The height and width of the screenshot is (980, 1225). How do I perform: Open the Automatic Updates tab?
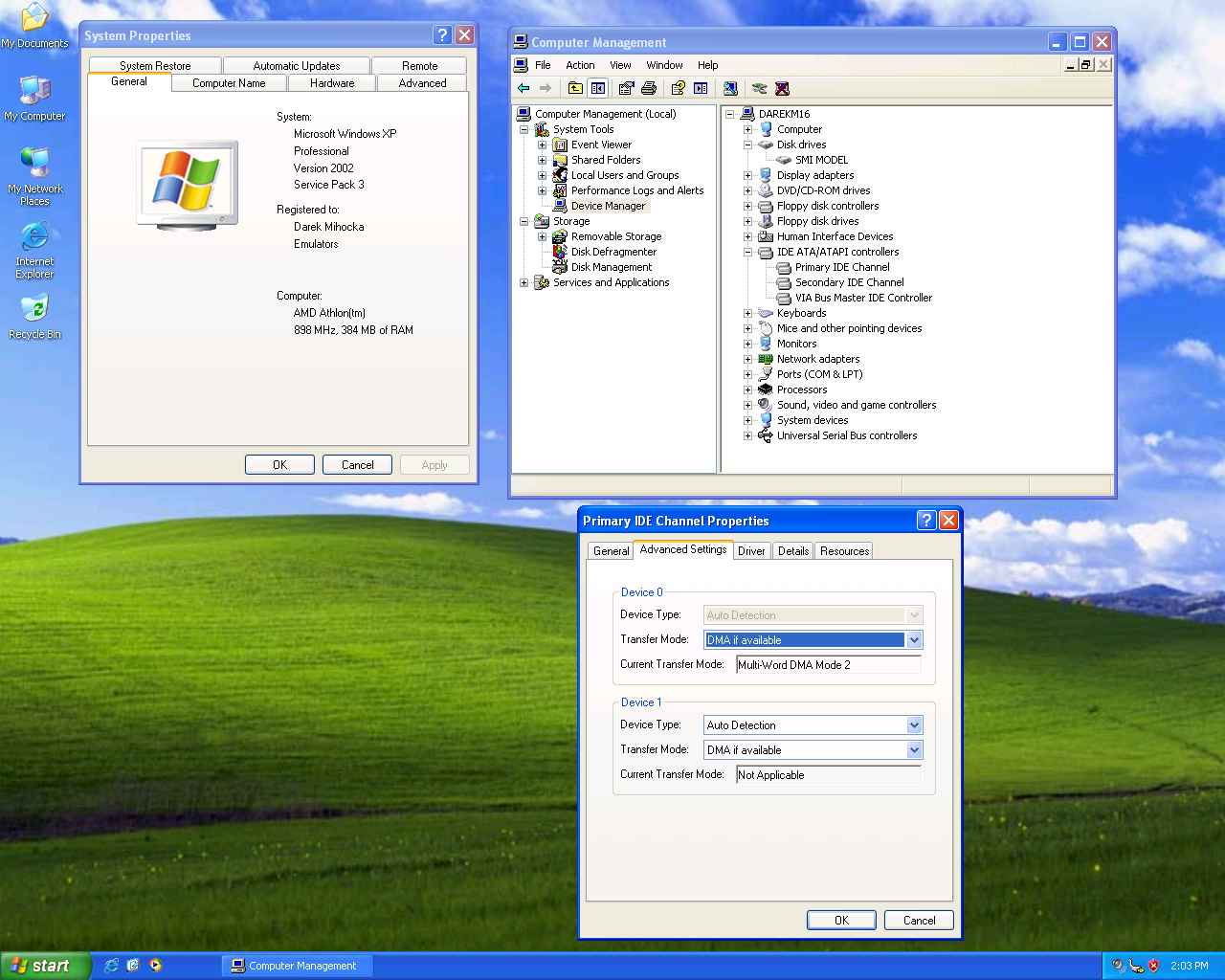[x=297, y=66]
